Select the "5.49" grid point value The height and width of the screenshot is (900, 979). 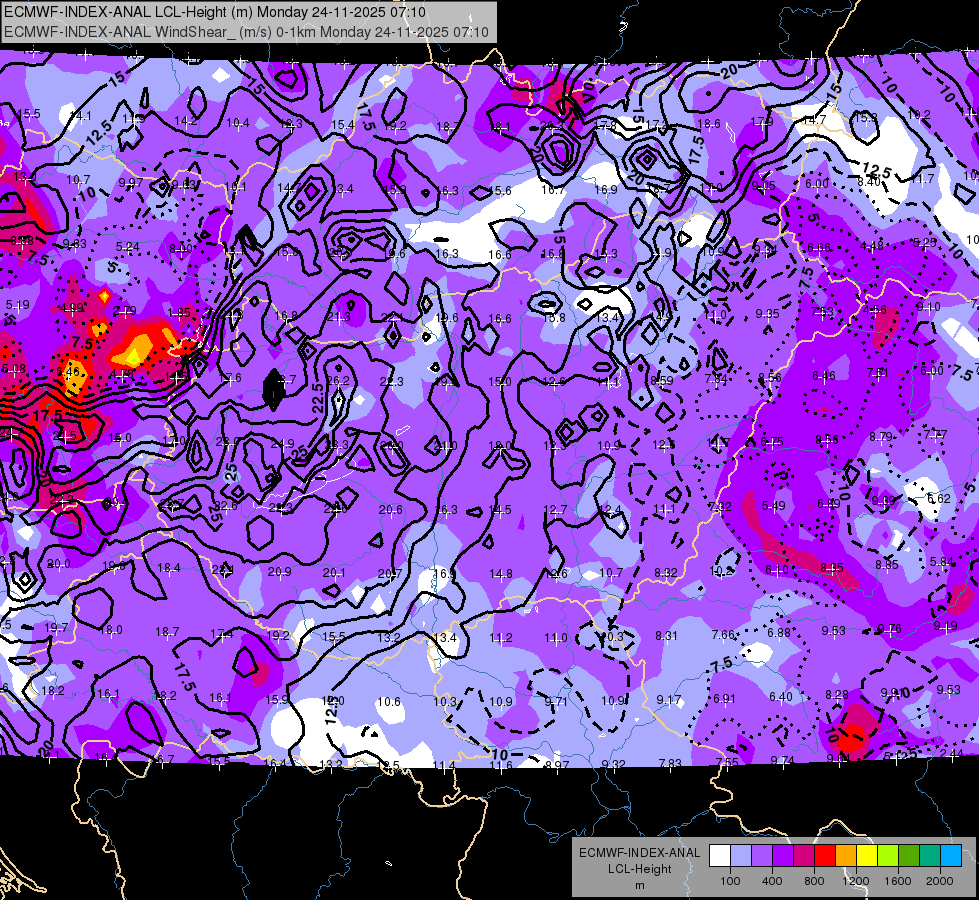tap(773, 505)
